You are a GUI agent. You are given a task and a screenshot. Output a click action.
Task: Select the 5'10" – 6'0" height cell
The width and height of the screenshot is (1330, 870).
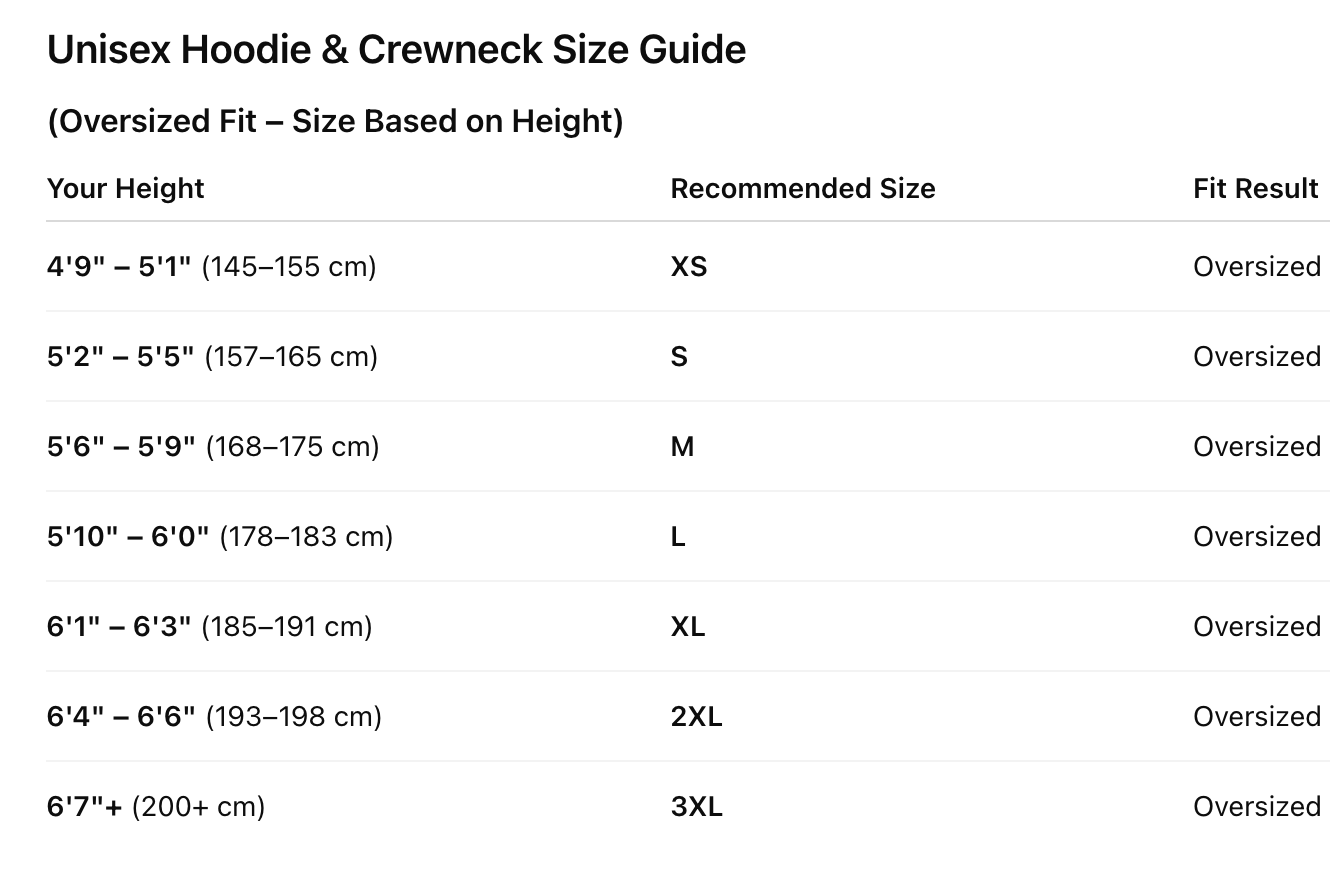pyautogui.click(x=220, y=537)
